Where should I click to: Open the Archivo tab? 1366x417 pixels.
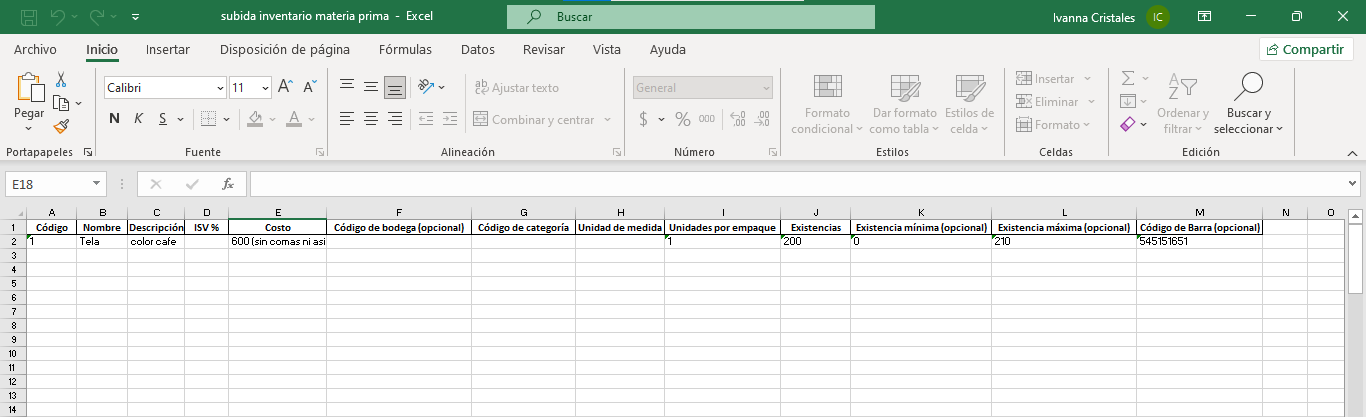35,49
